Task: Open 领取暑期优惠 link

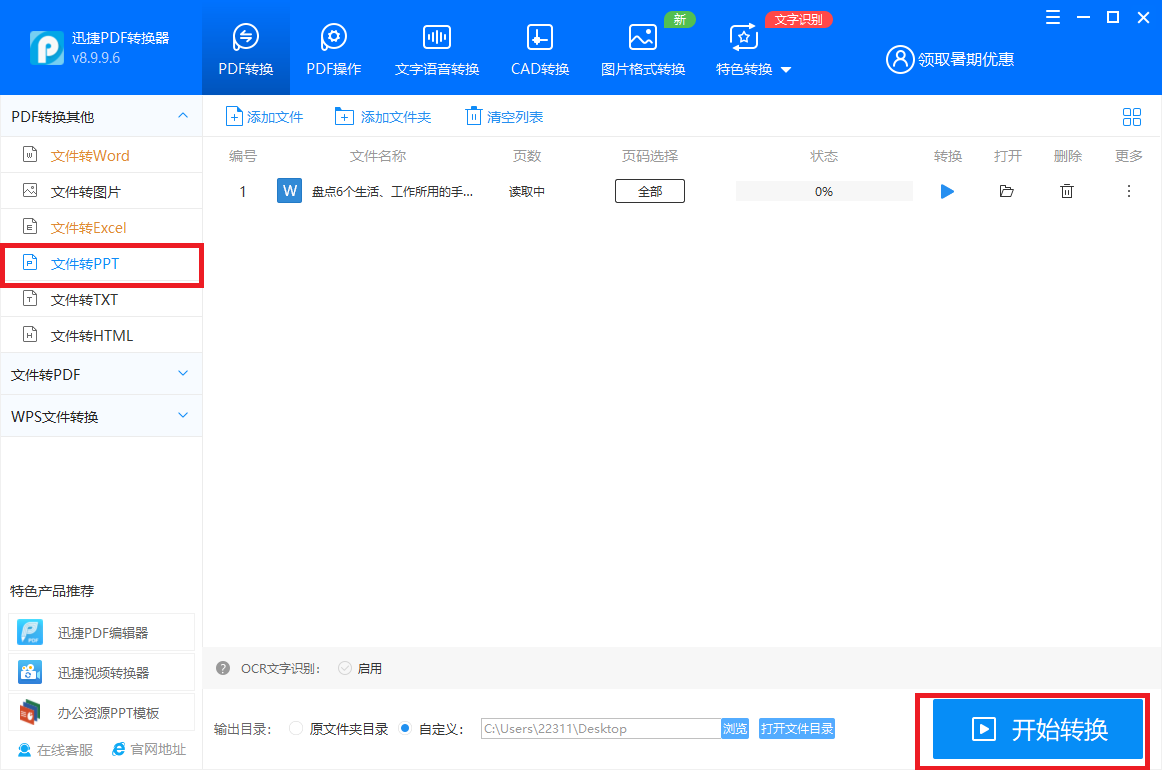Action: (966, 59)
